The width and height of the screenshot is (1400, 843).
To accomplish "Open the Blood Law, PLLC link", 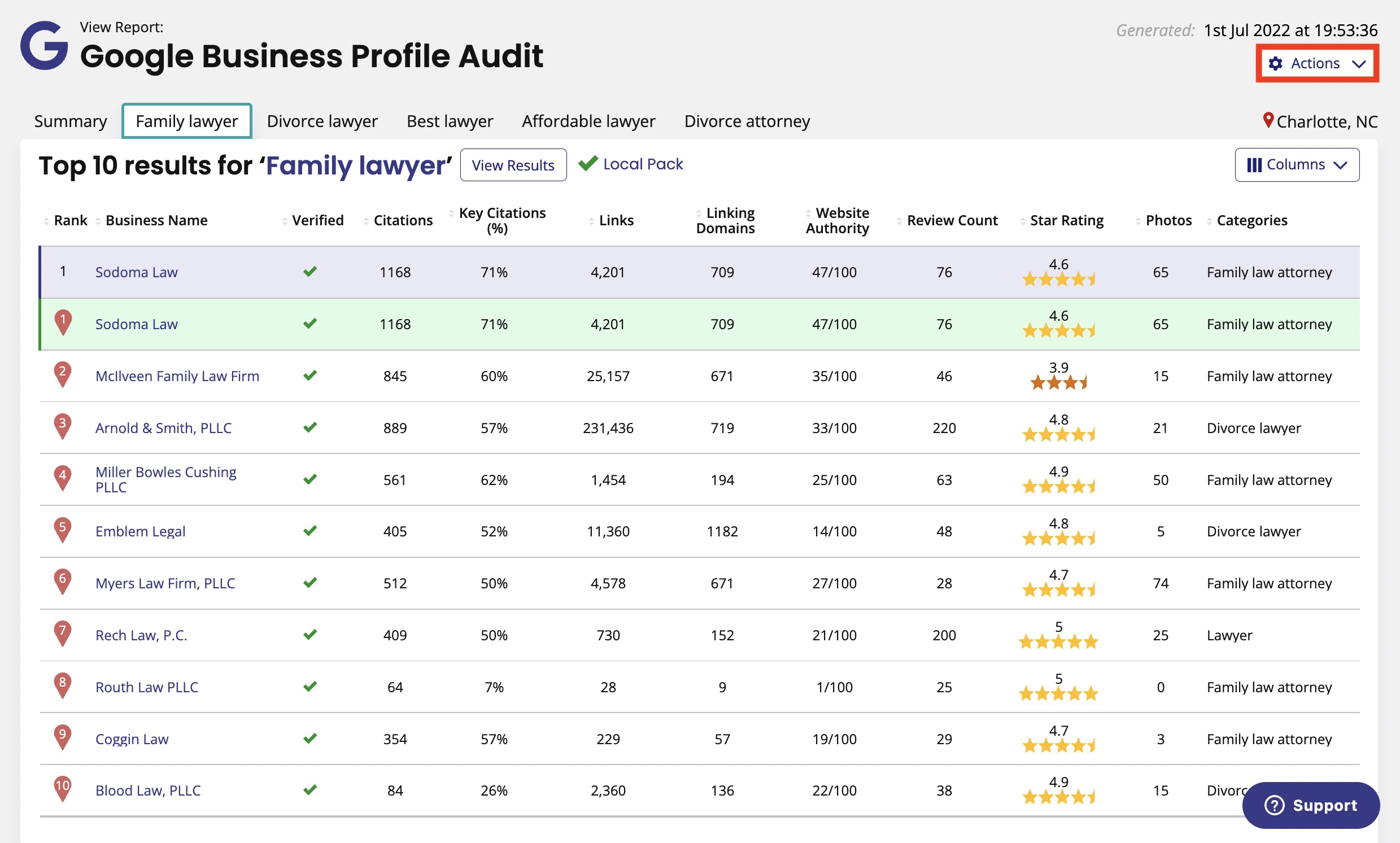I will click(x=149, y=790).
